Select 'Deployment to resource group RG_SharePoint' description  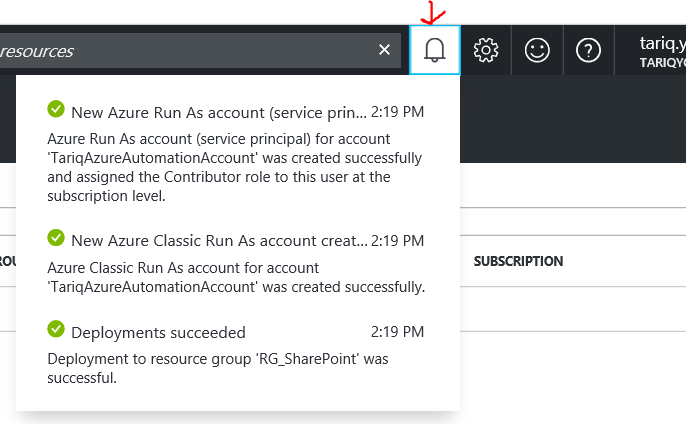(218, 368)
